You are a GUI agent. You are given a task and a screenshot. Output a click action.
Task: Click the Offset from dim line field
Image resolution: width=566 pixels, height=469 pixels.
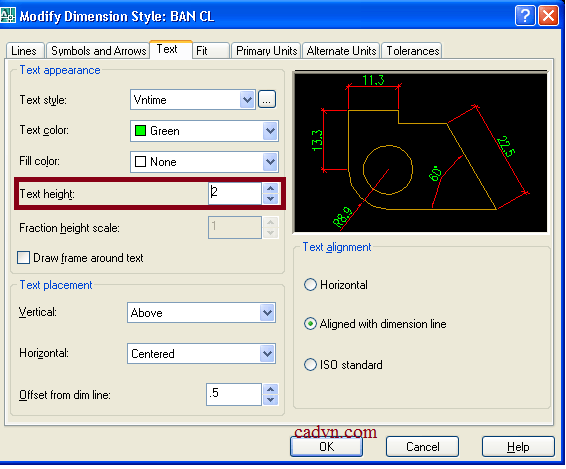(x=234, y=395)
